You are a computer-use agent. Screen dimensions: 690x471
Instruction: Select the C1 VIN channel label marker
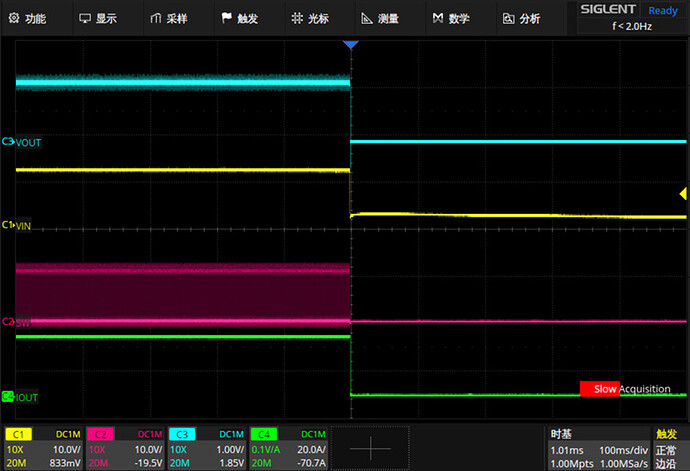pyautogui.click(x=16, y=225)
